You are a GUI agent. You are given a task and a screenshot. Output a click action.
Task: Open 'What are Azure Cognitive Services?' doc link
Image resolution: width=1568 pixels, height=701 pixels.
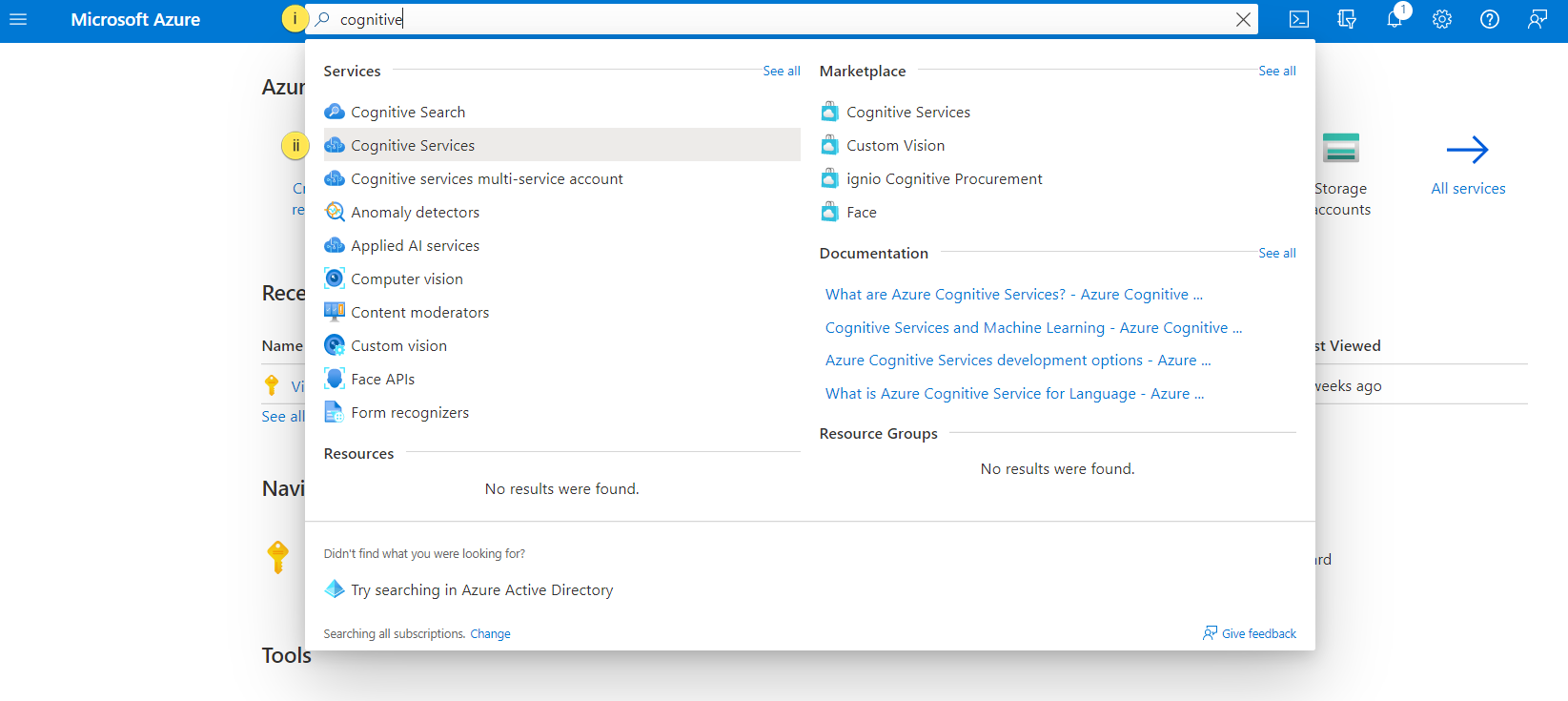click(1013, 295)
